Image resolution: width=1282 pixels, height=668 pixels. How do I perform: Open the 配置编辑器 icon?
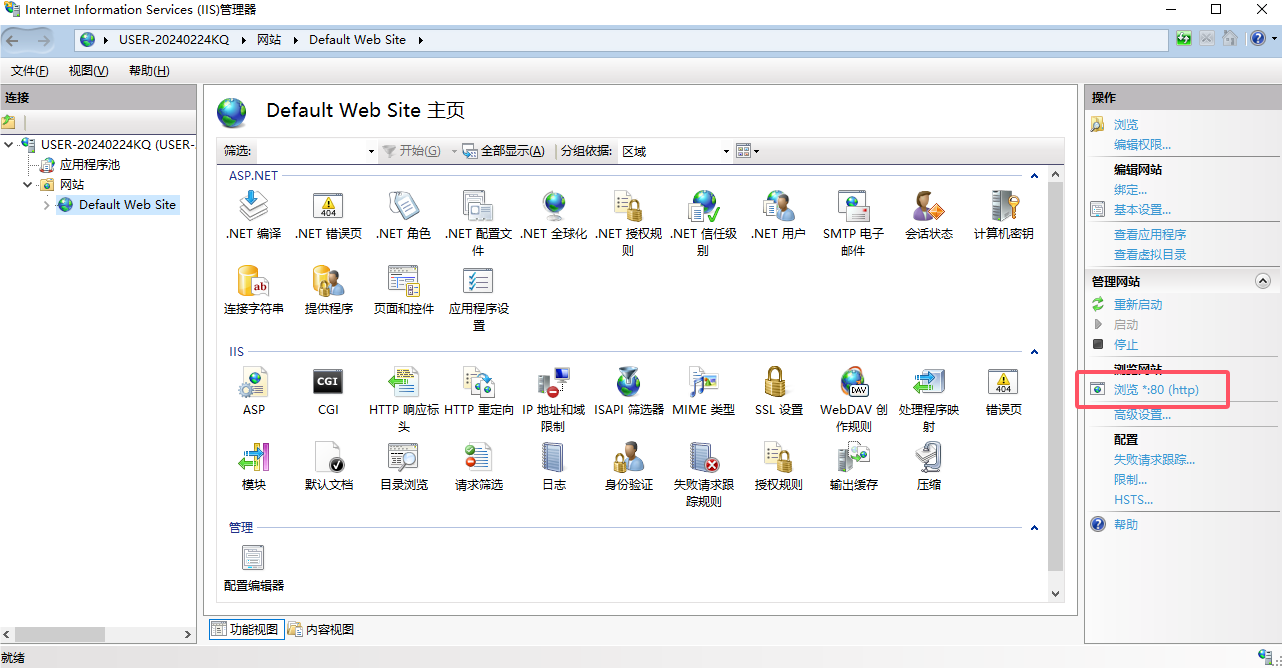tap(253, 559)
